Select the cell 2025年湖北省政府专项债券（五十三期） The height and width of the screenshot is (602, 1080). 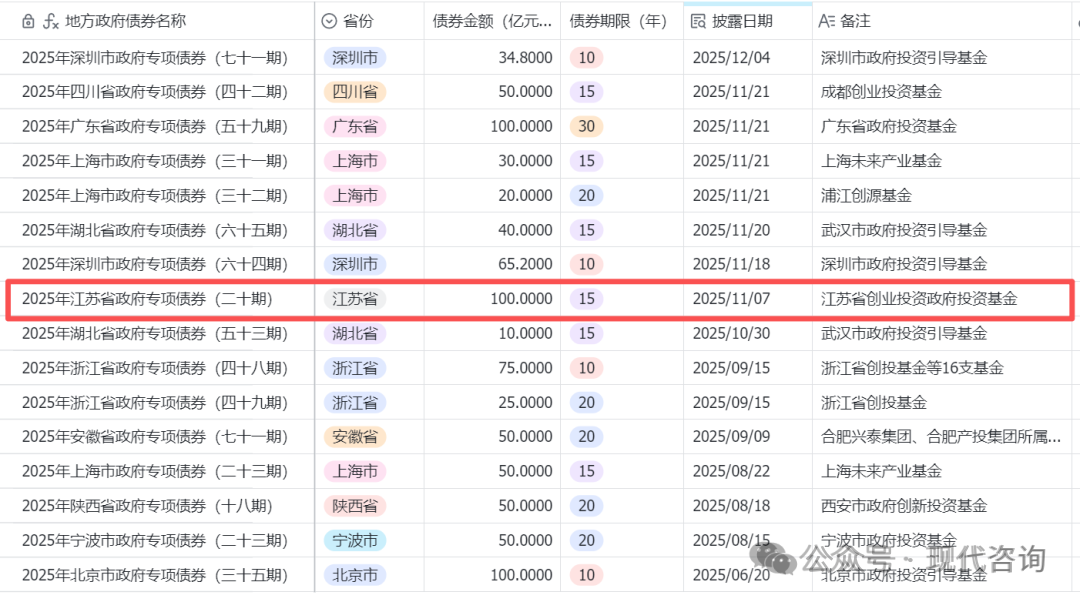[x=157, y=333]
